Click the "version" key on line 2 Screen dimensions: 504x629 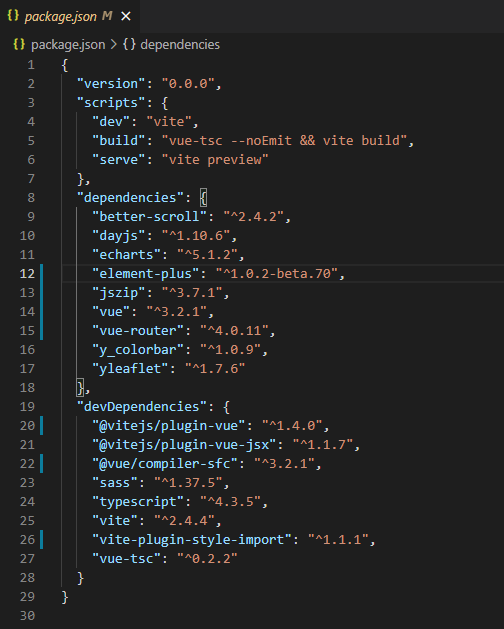pos(111,84)
